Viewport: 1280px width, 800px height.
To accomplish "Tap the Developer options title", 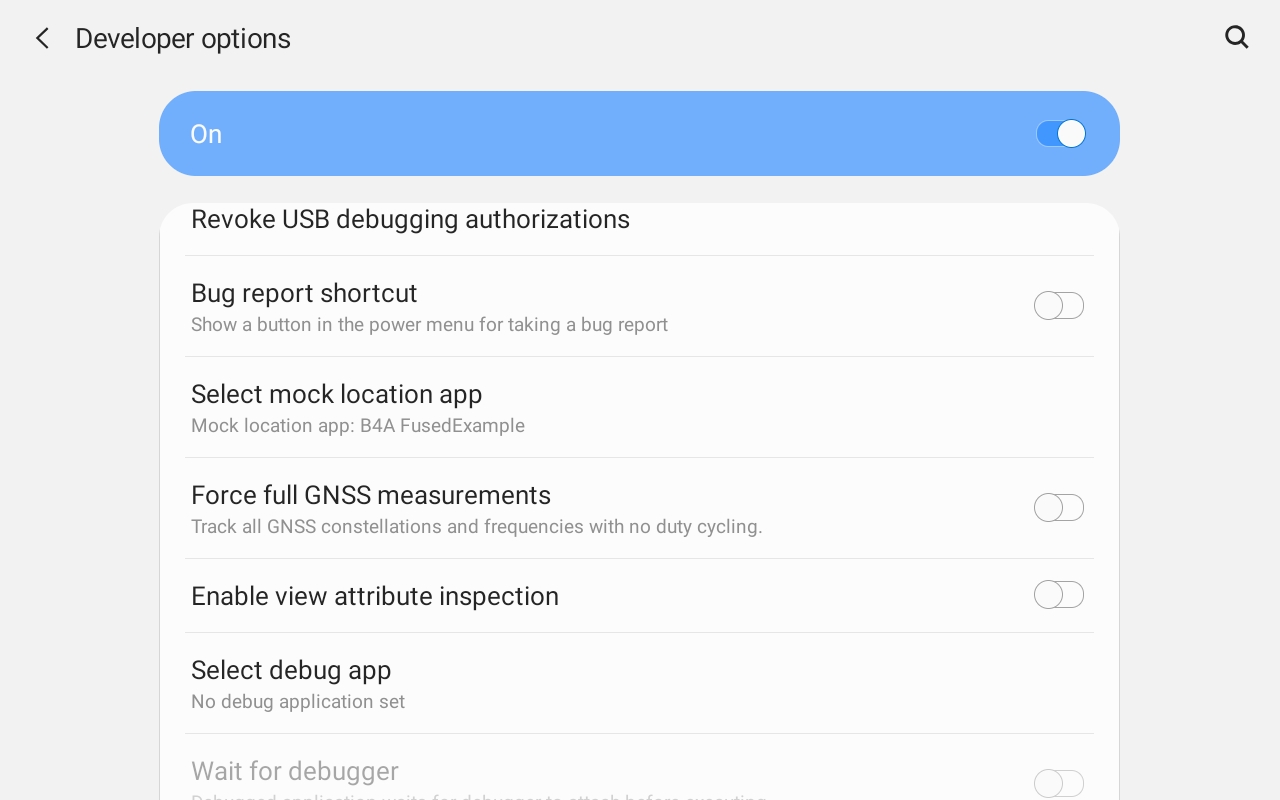I will (183, 38).
